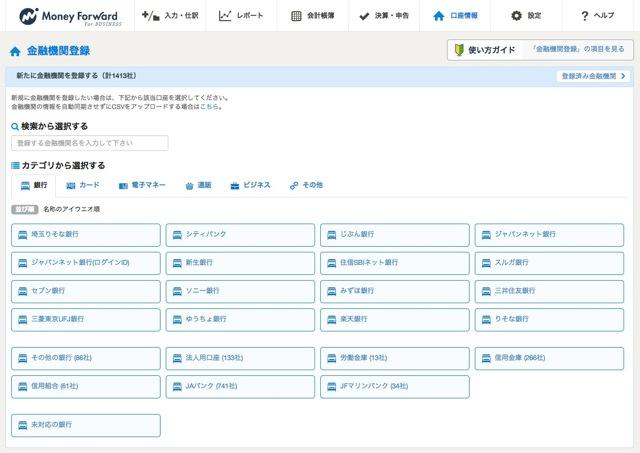Select 三井住友銀行

[549, 291]
